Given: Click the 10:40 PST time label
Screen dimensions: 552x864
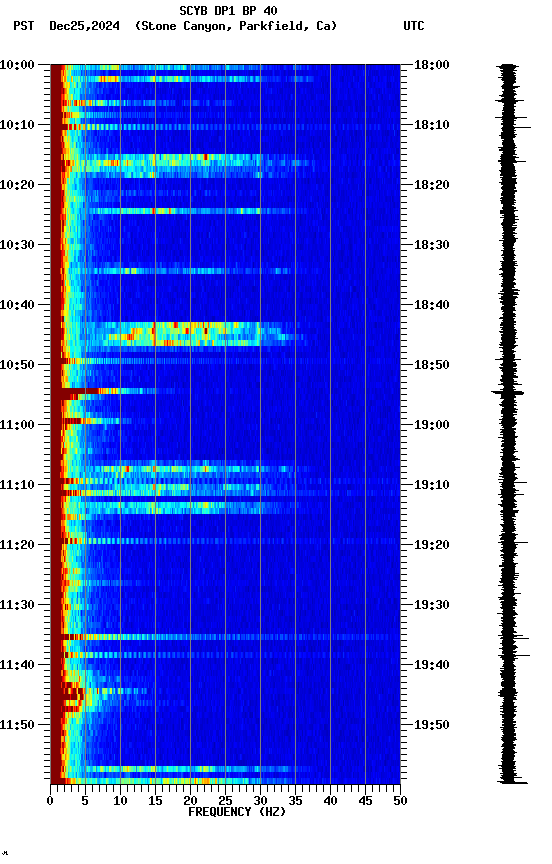Looking at the screenshot, I should [17, 305].
